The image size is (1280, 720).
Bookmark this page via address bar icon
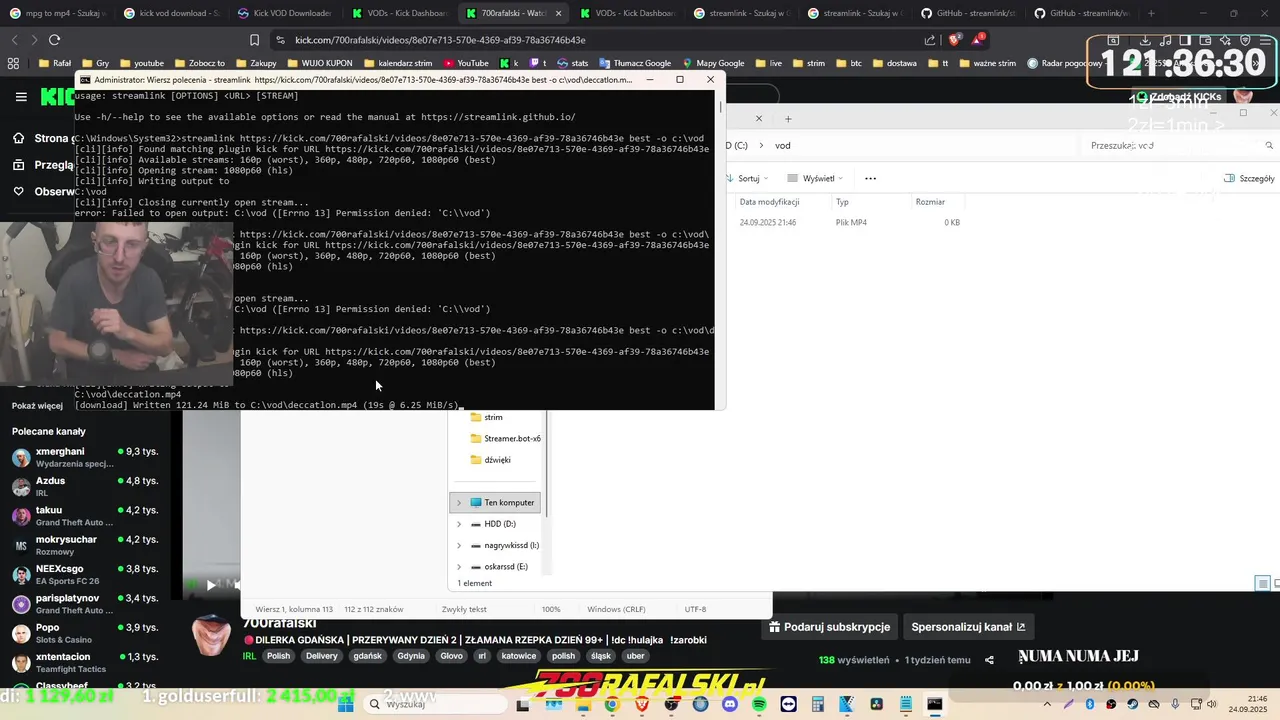(254, 40)
